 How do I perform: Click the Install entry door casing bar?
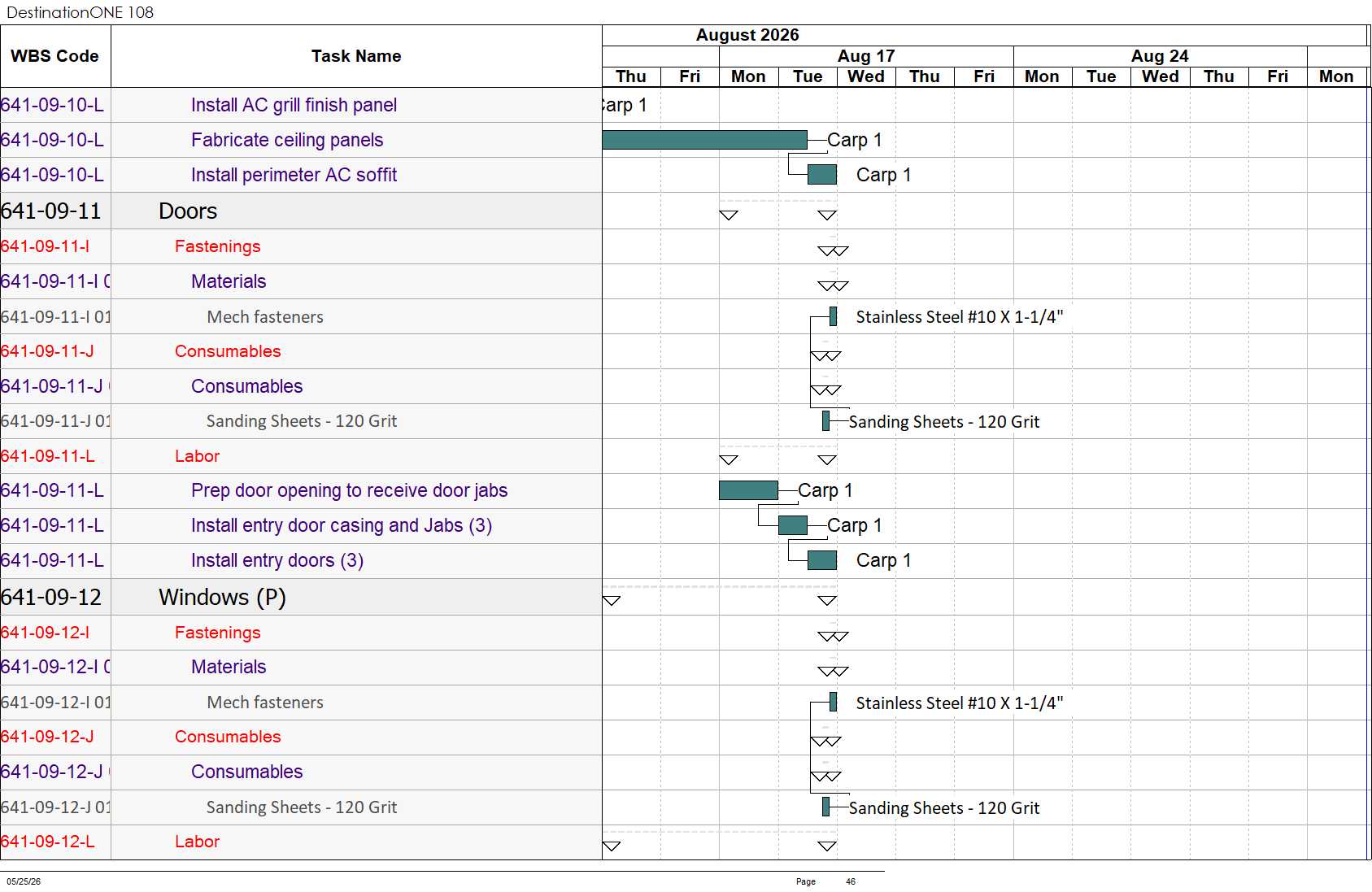pos(793,525)
